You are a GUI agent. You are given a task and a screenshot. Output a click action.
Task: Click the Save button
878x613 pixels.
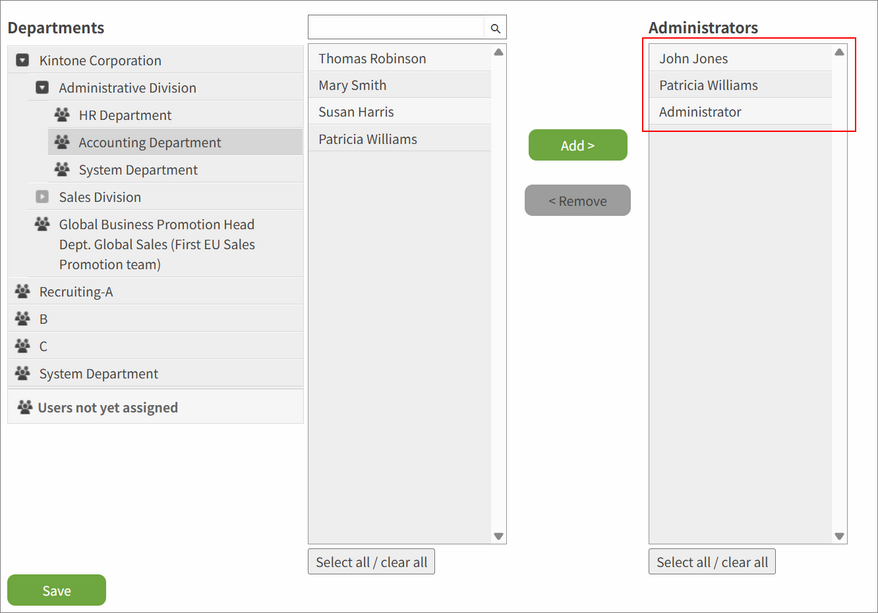coord(56,590)
